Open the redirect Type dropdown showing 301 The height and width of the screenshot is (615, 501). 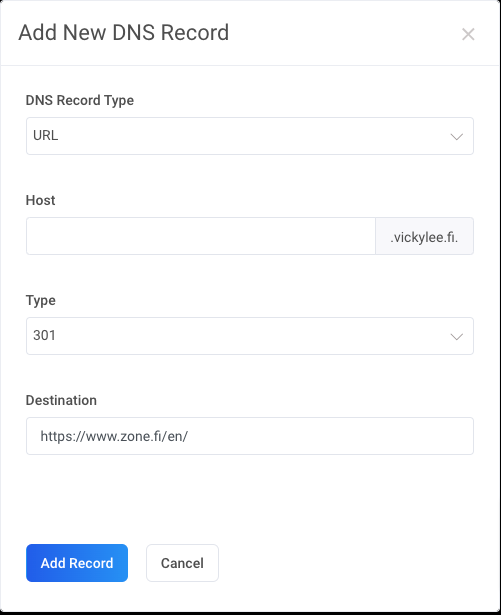250,336
